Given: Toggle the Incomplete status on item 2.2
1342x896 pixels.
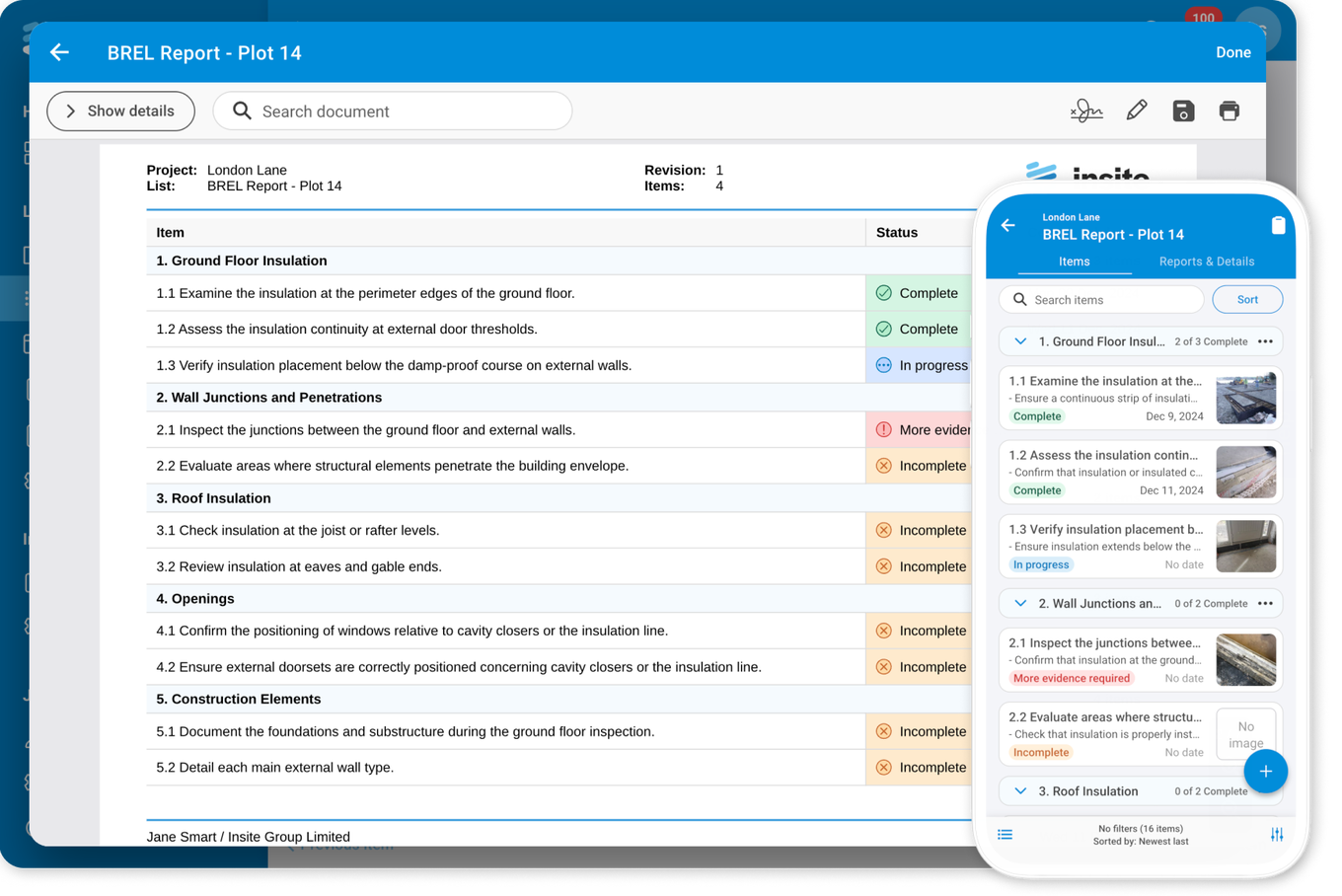Looking at the screenshot, I should tap(1040, 752).
